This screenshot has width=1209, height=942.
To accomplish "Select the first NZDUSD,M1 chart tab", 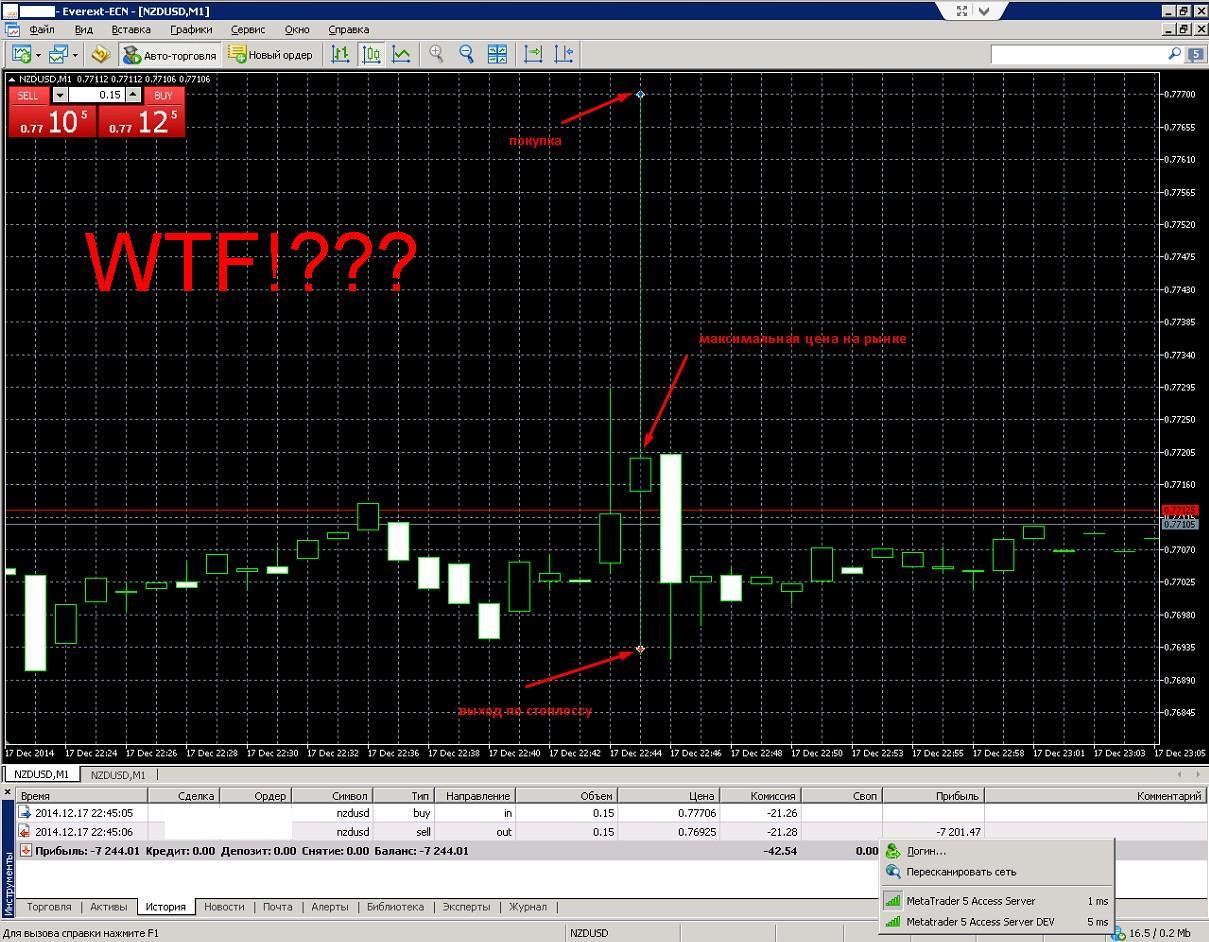I will point(42,774).
